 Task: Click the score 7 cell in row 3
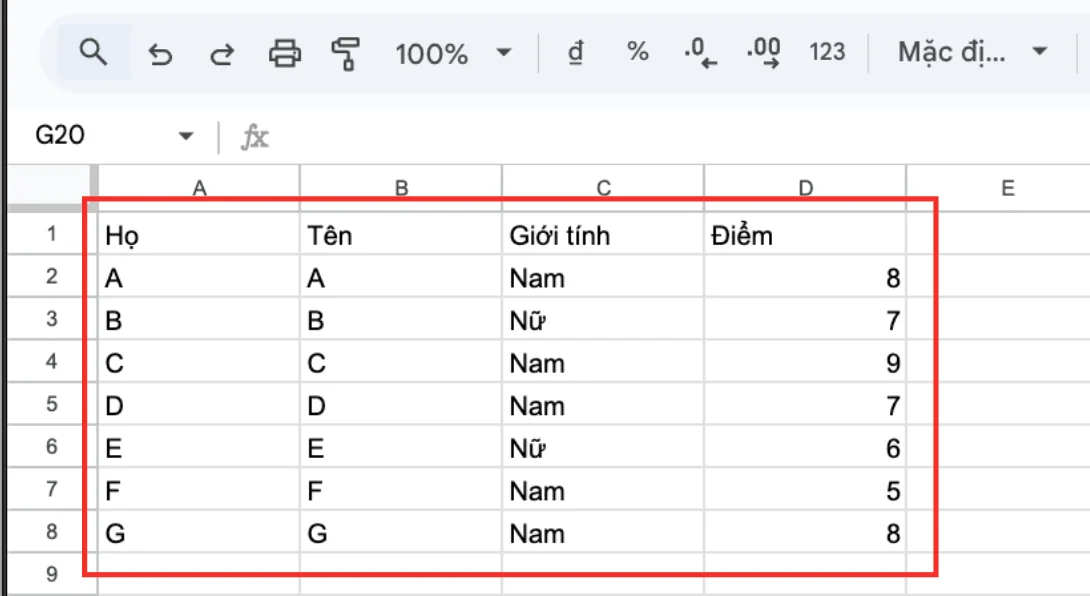[805, 319]
